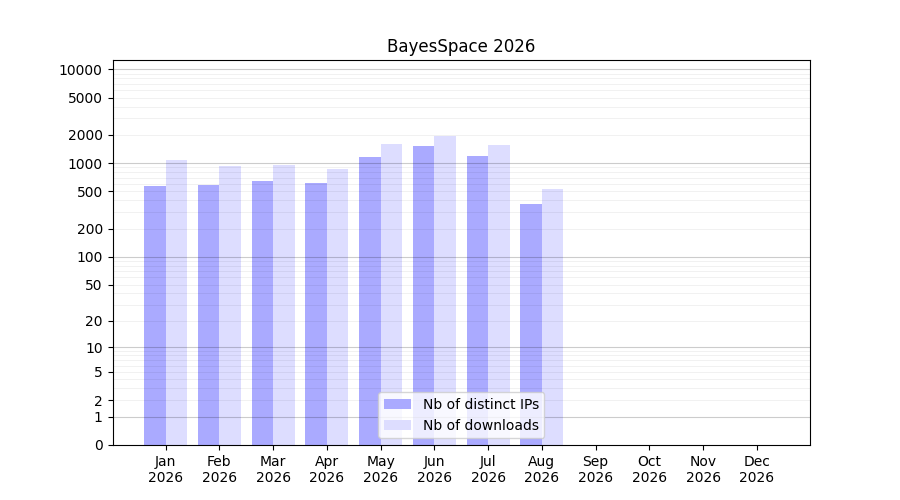Click the May 2026 distinct IPs bar
Viewport: 900px width, 500px height.
tap(370, 301)
